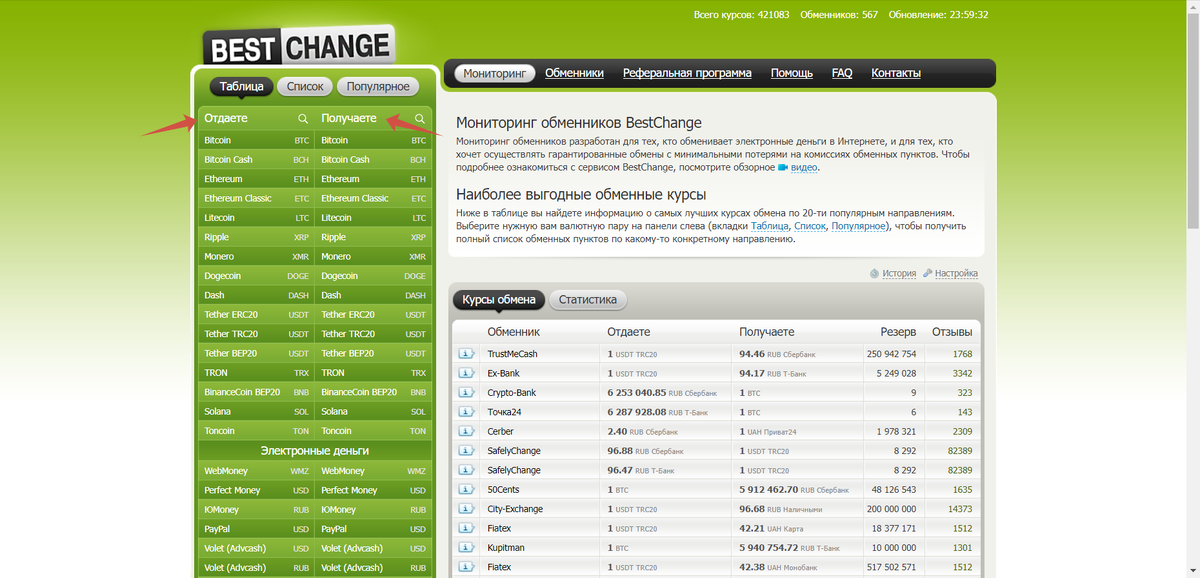Screen dimensions: 1200x578
Task: Switch to the Список tab
Action: [305, 87]
